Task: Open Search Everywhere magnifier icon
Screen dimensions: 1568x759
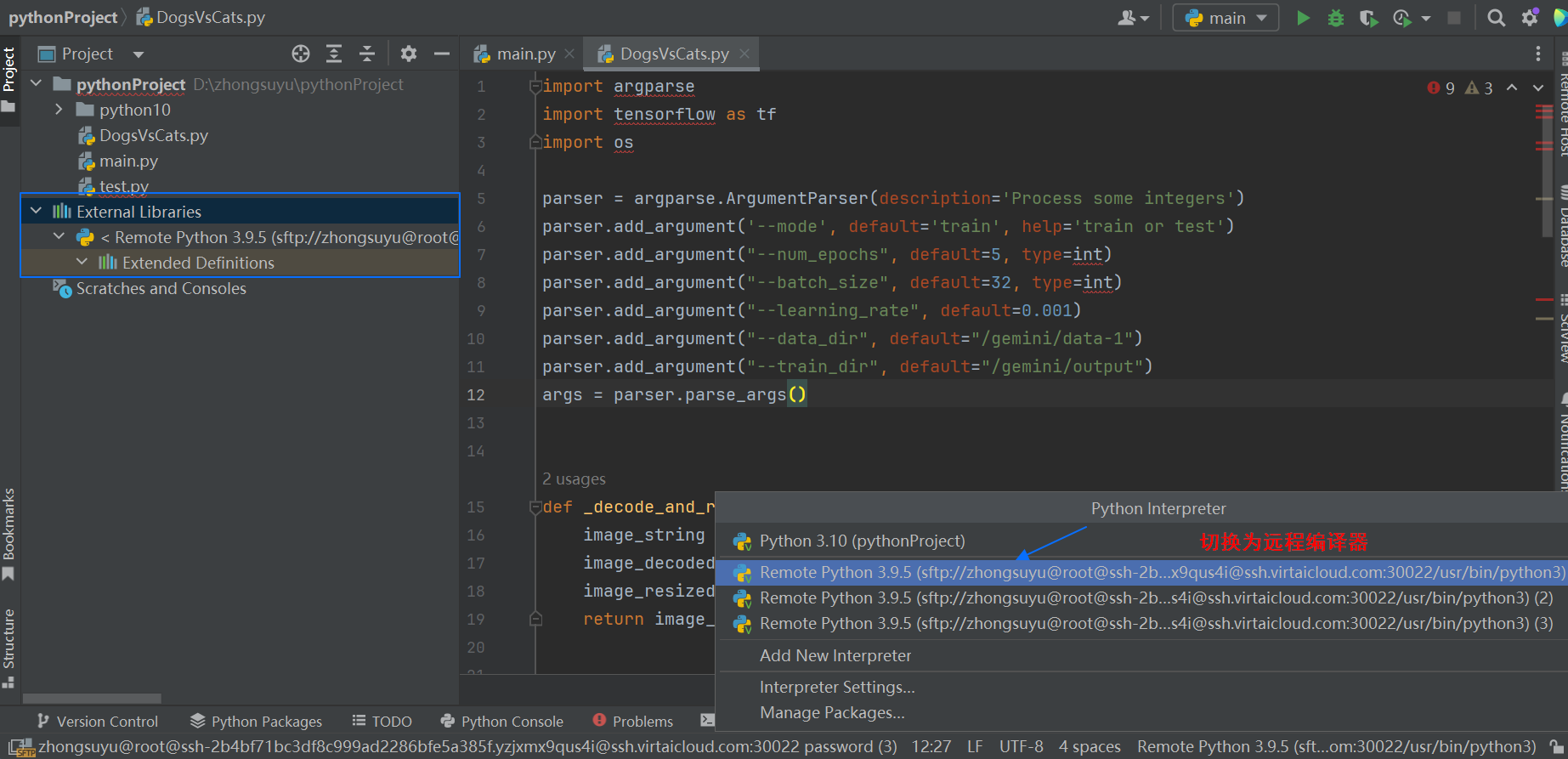Action: pyautogui.click(x=1497, y=18)
